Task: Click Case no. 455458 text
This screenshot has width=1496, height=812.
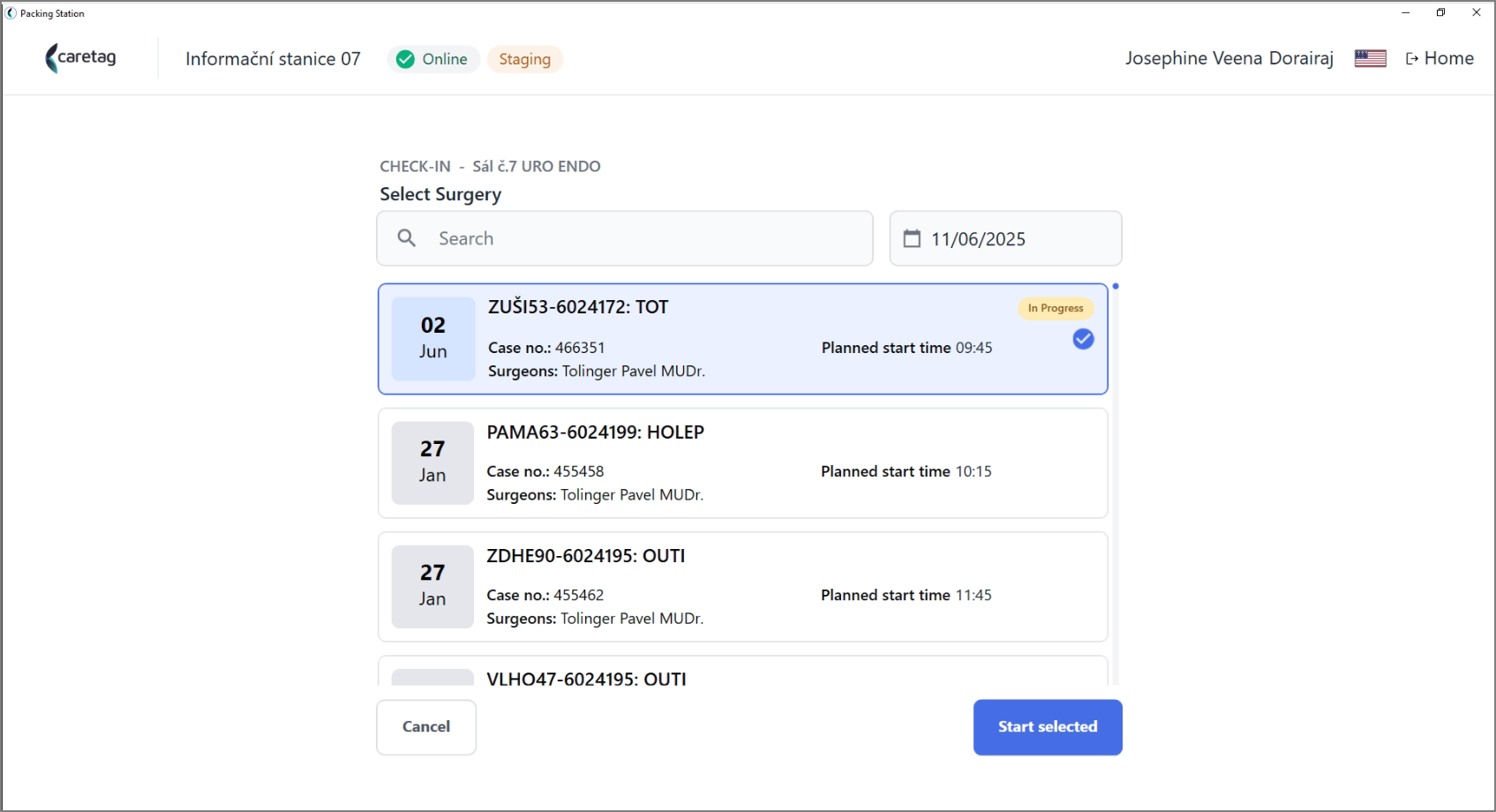Action: [x=545, y=471]
